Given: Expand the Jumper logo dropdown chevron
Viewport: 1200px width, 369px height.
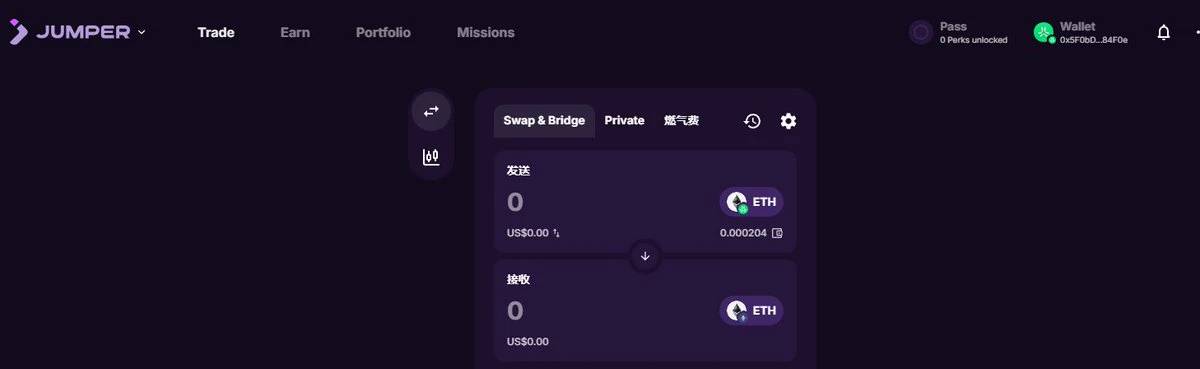Looking at the screenshot, I should [x=141, y=32].
